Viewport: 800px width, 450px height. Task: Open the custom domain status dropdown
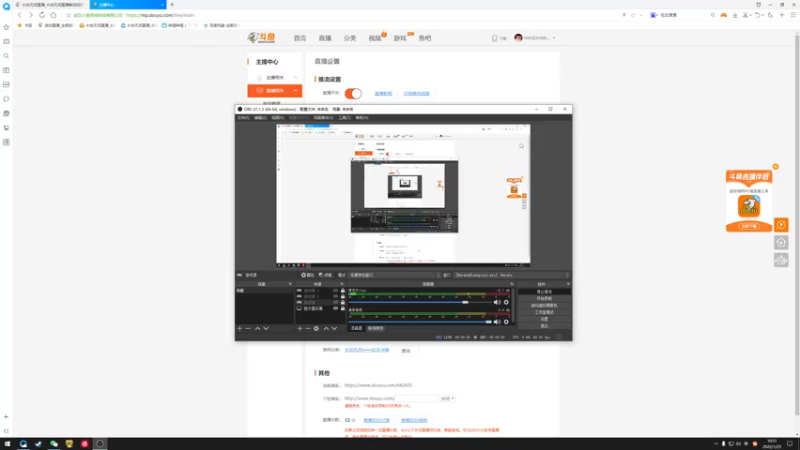(x=447, y=398)
